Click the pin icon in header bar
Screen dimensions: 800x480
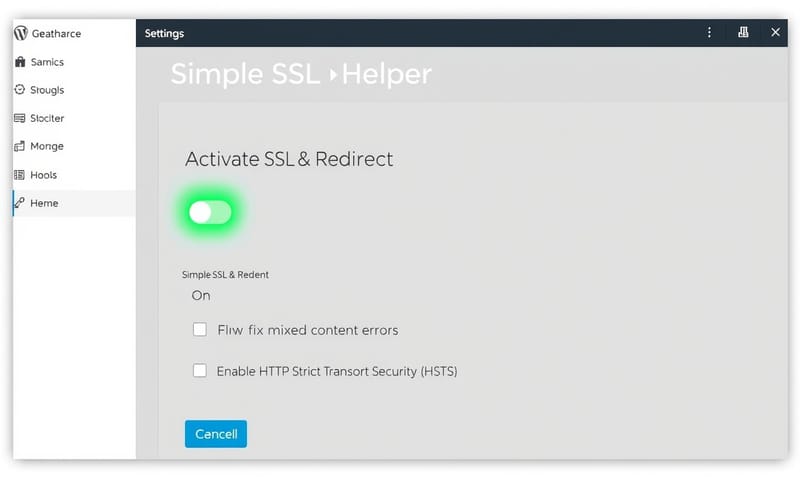tap(743, 33)
